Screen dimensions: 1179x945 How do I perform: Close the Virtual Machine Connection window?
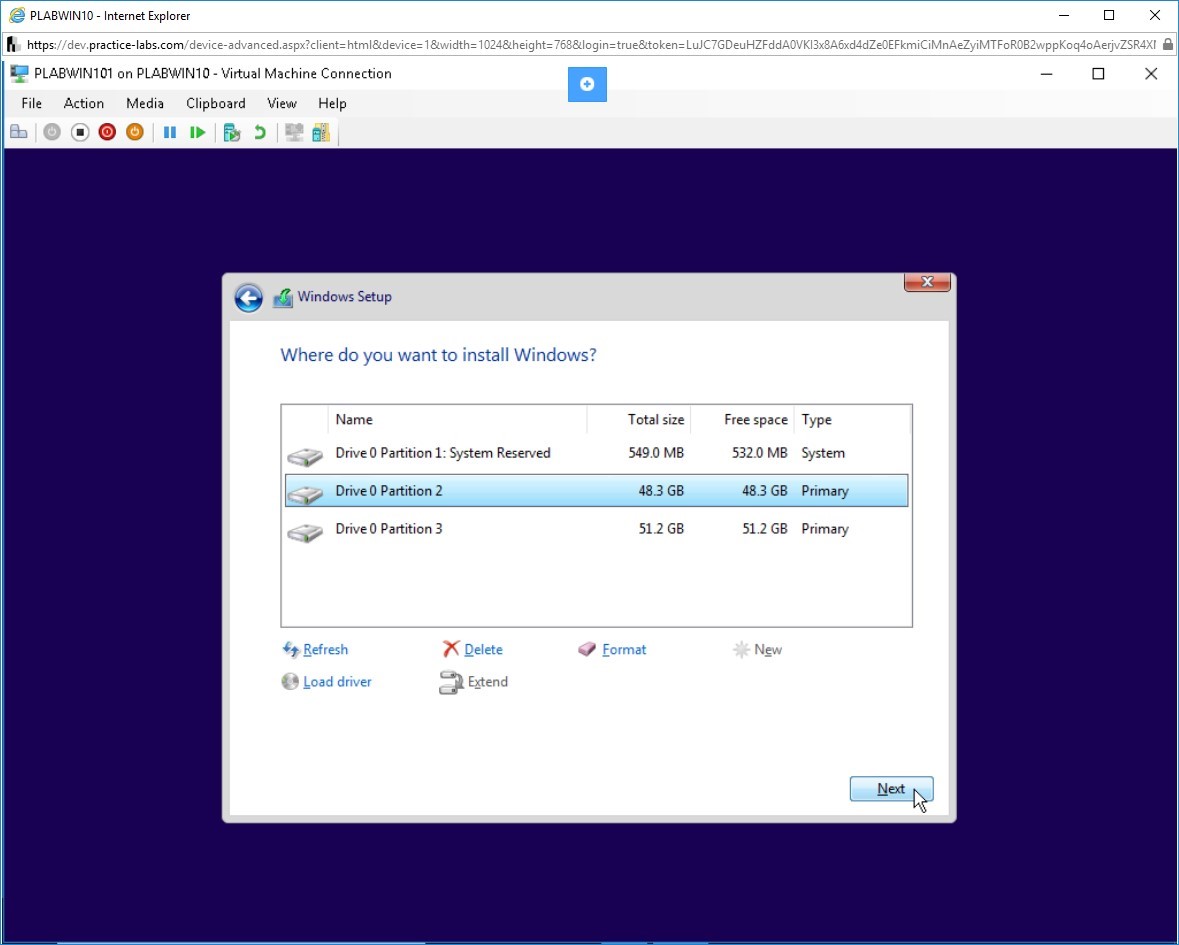coord(1151,74)
